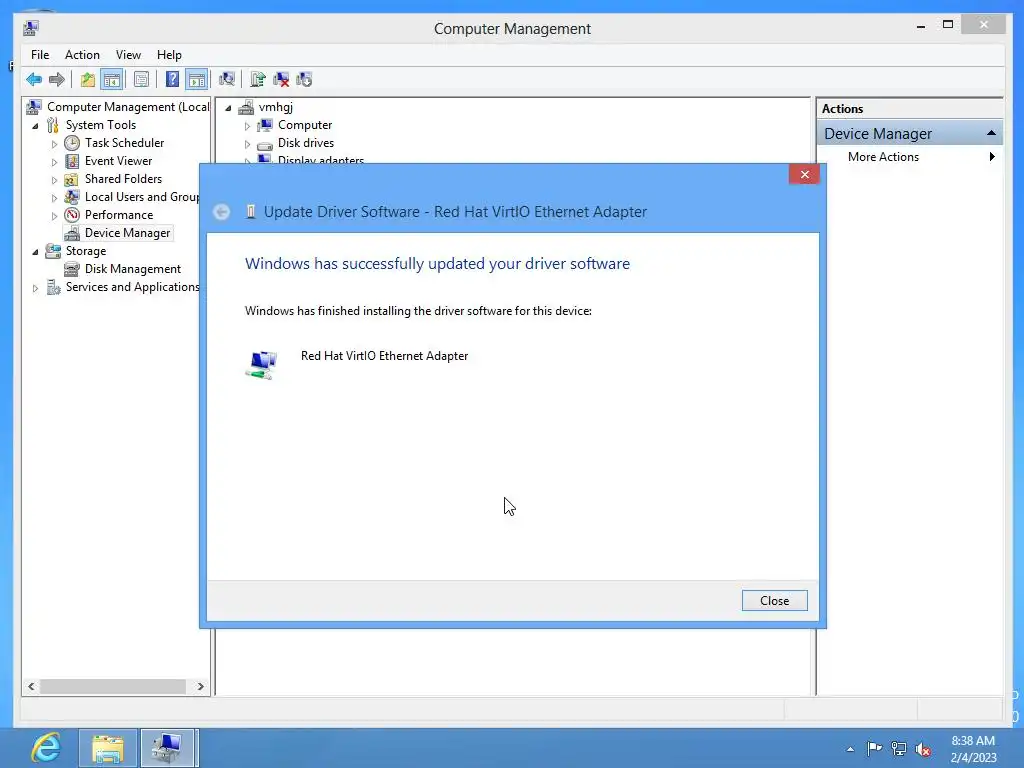
Task: Select Disk Management tree item
Action: pos(133,269)
